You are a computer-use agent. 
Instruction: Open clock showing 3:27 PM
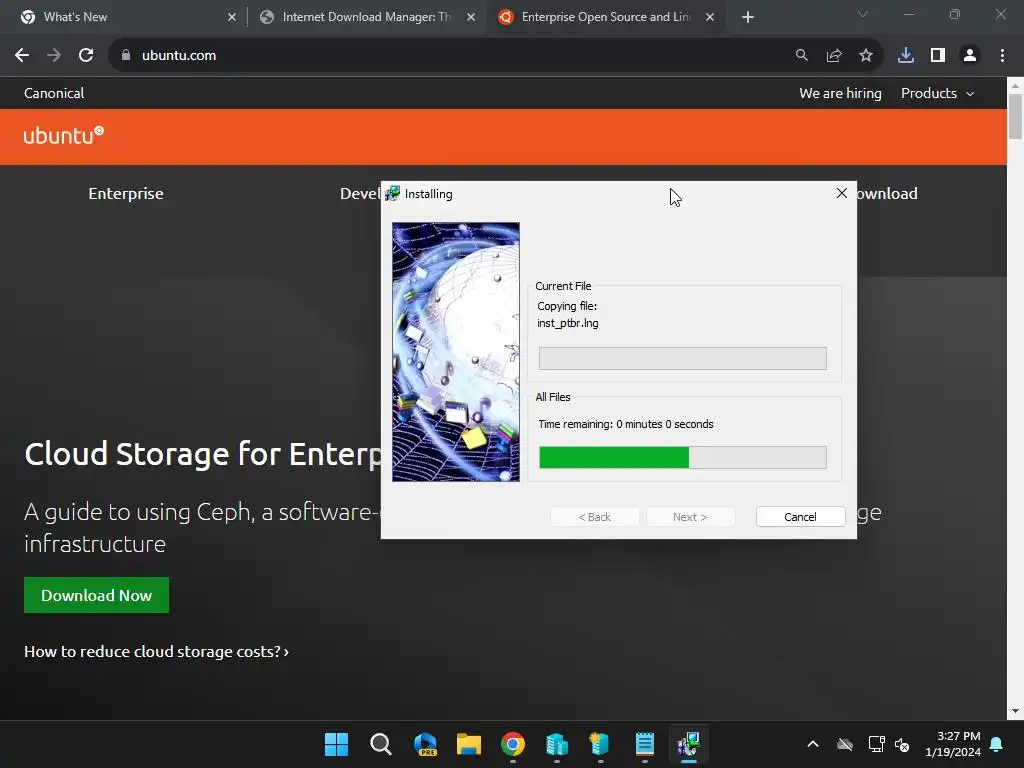(953, 744)
